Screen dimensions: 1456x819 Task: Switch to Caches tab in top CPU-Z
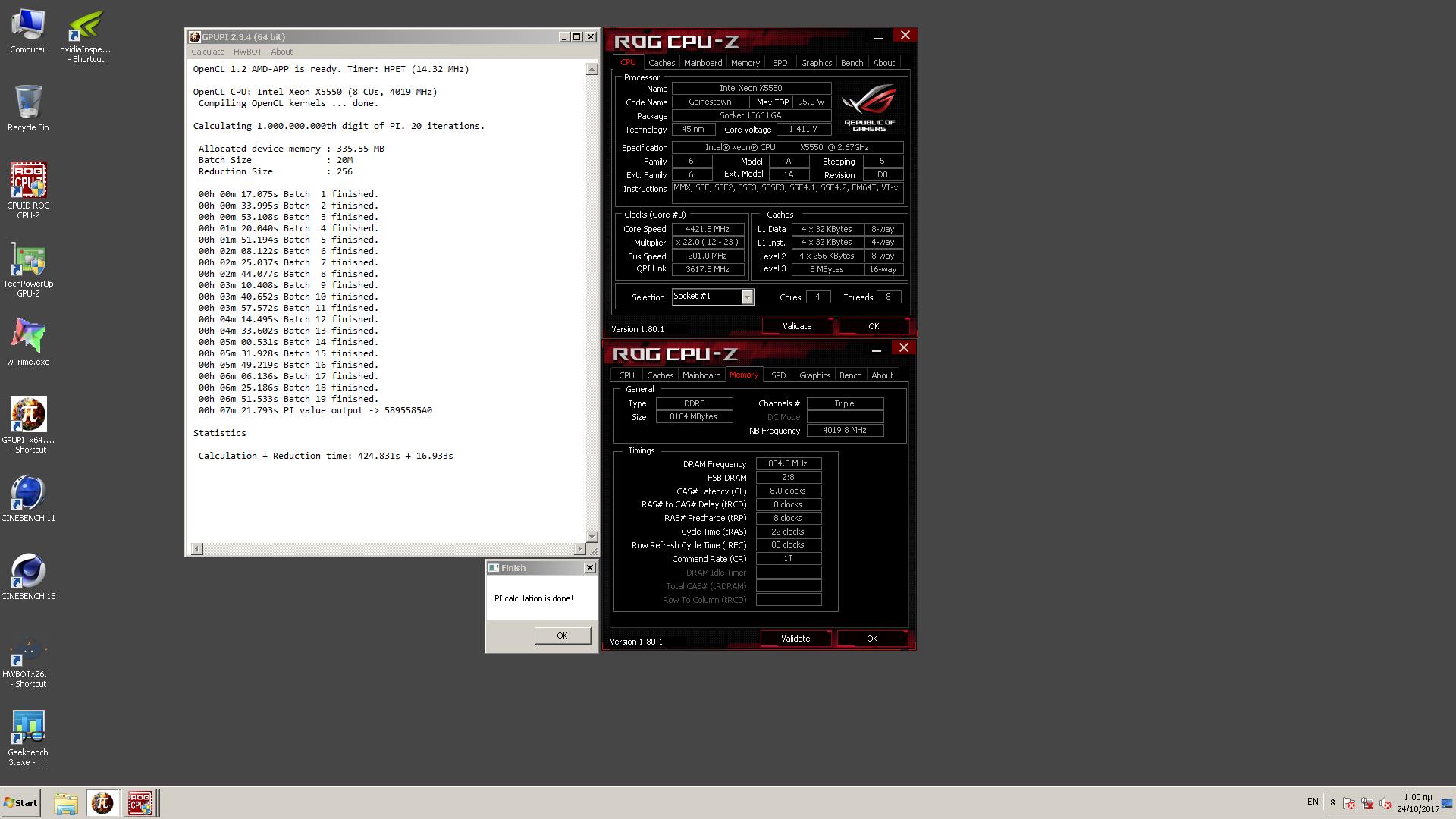pos(661,63)
